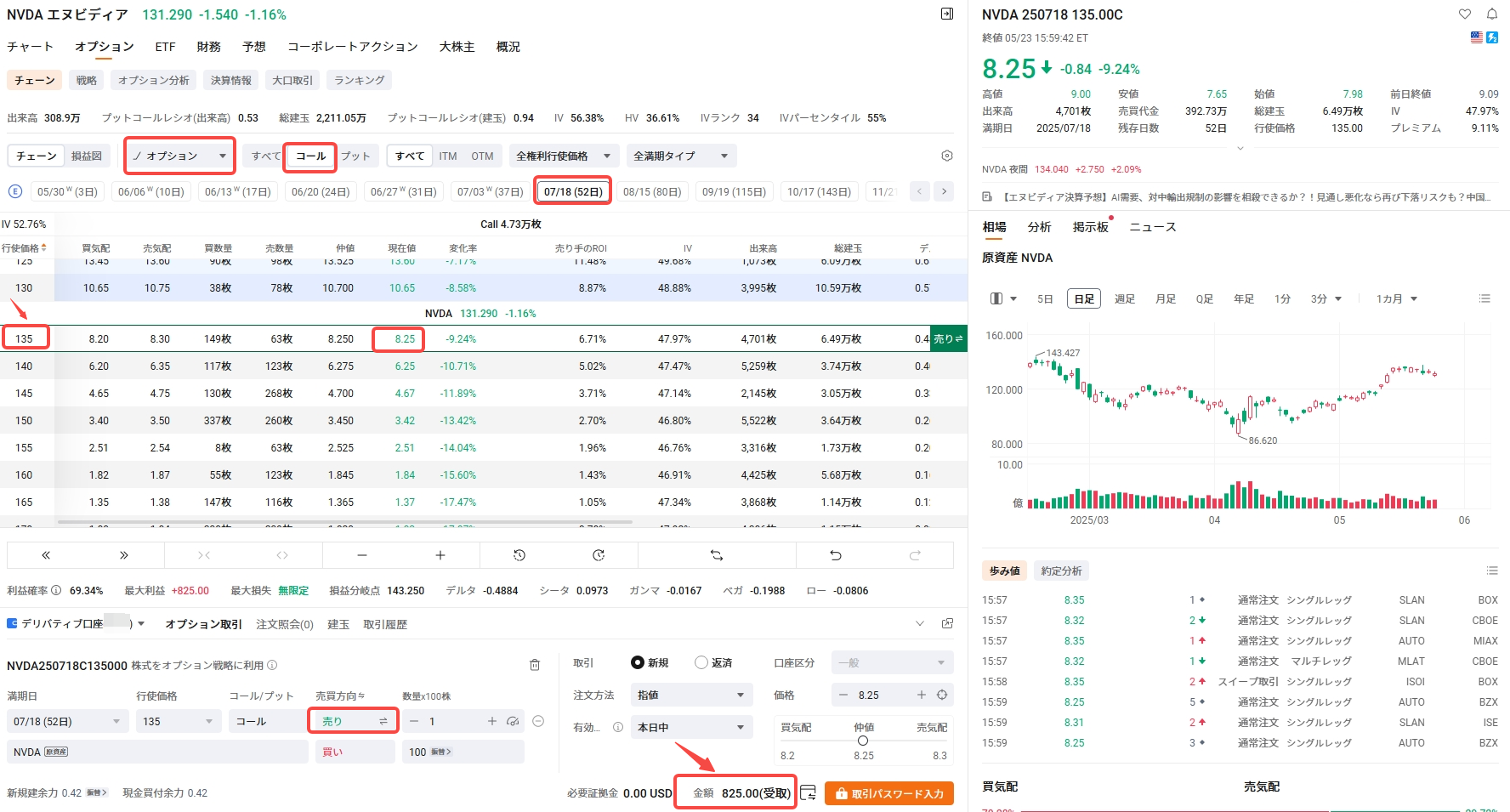Go to previous expiry dates with the left arrow
The width and height of the screenshot is (1510, 812).
919,191
